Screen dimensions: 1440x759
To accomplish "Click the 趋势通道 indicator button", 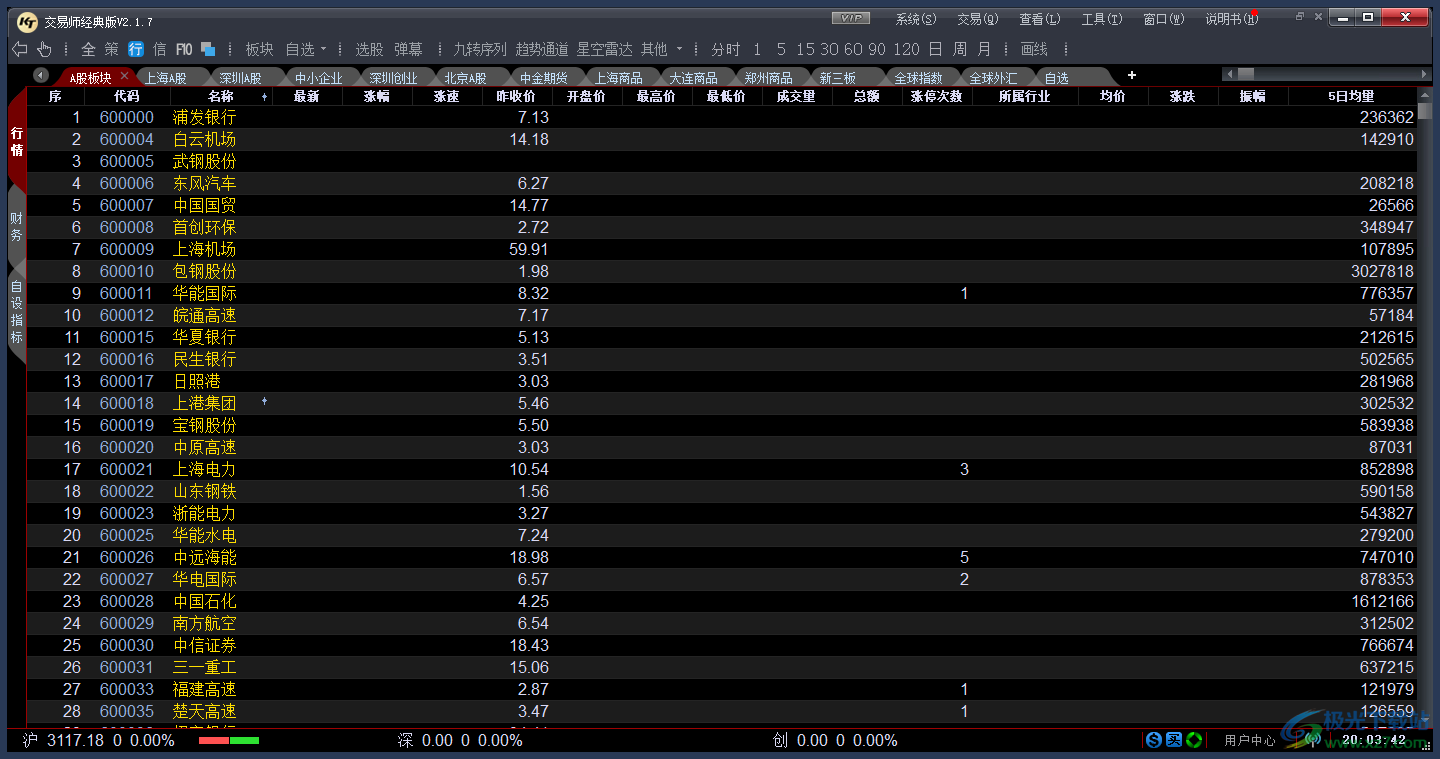I will pos(542,49).
